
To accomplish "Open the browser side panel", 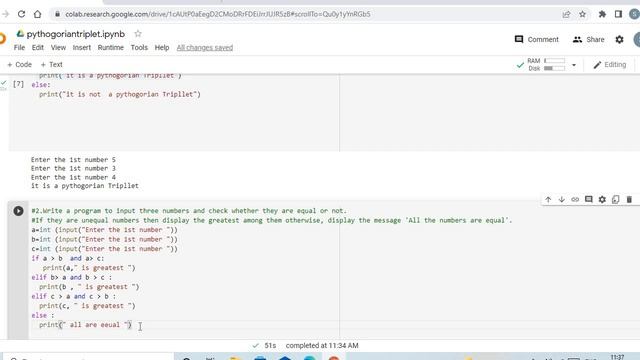I will tap(618, 14).
